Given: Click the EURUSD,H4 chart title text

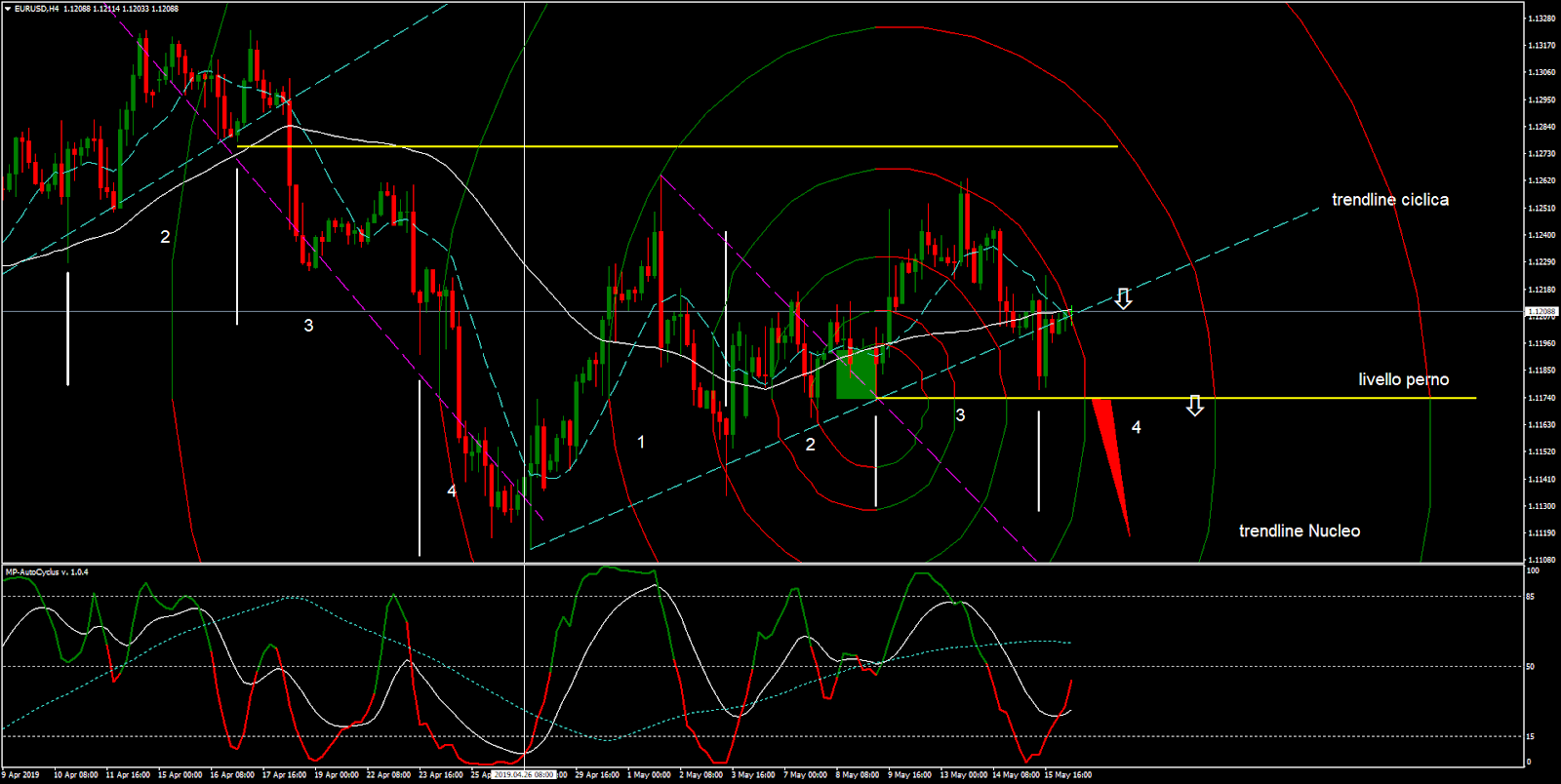Looking at the screenshot, I should point(36,9).
